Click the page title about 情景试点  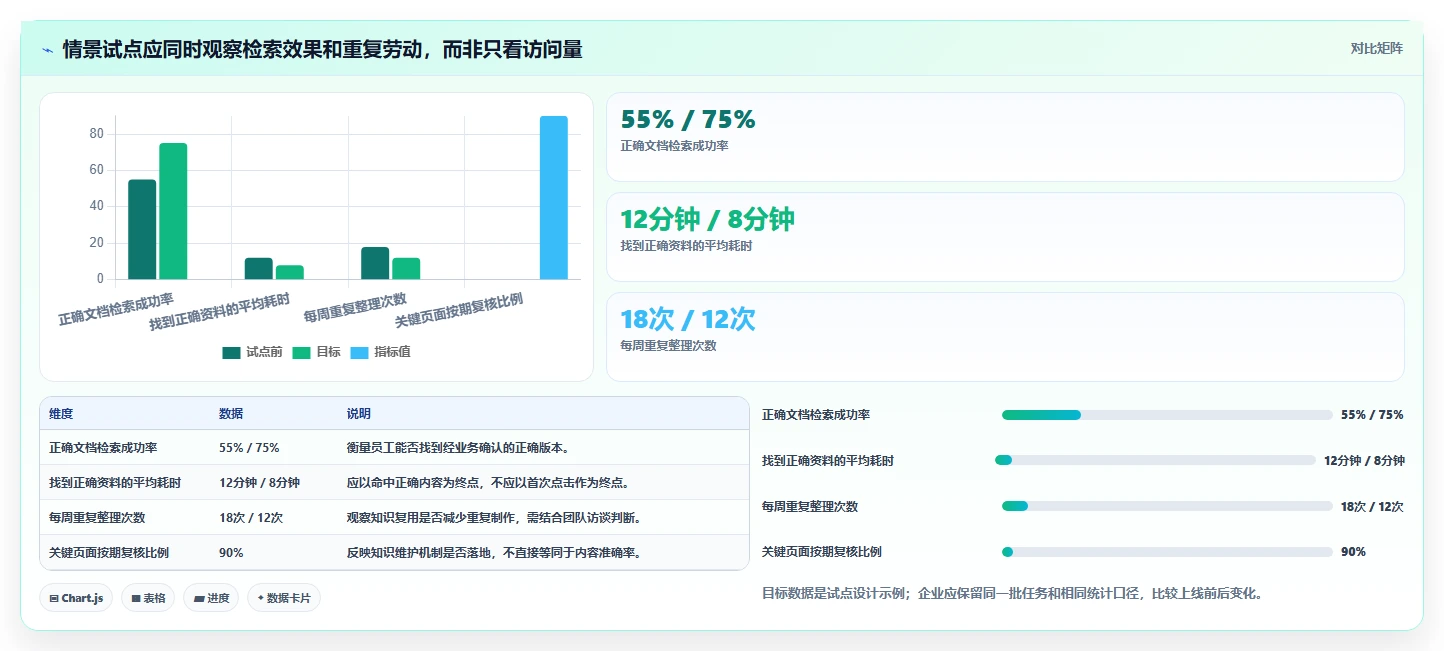click(x=322, y=49)
